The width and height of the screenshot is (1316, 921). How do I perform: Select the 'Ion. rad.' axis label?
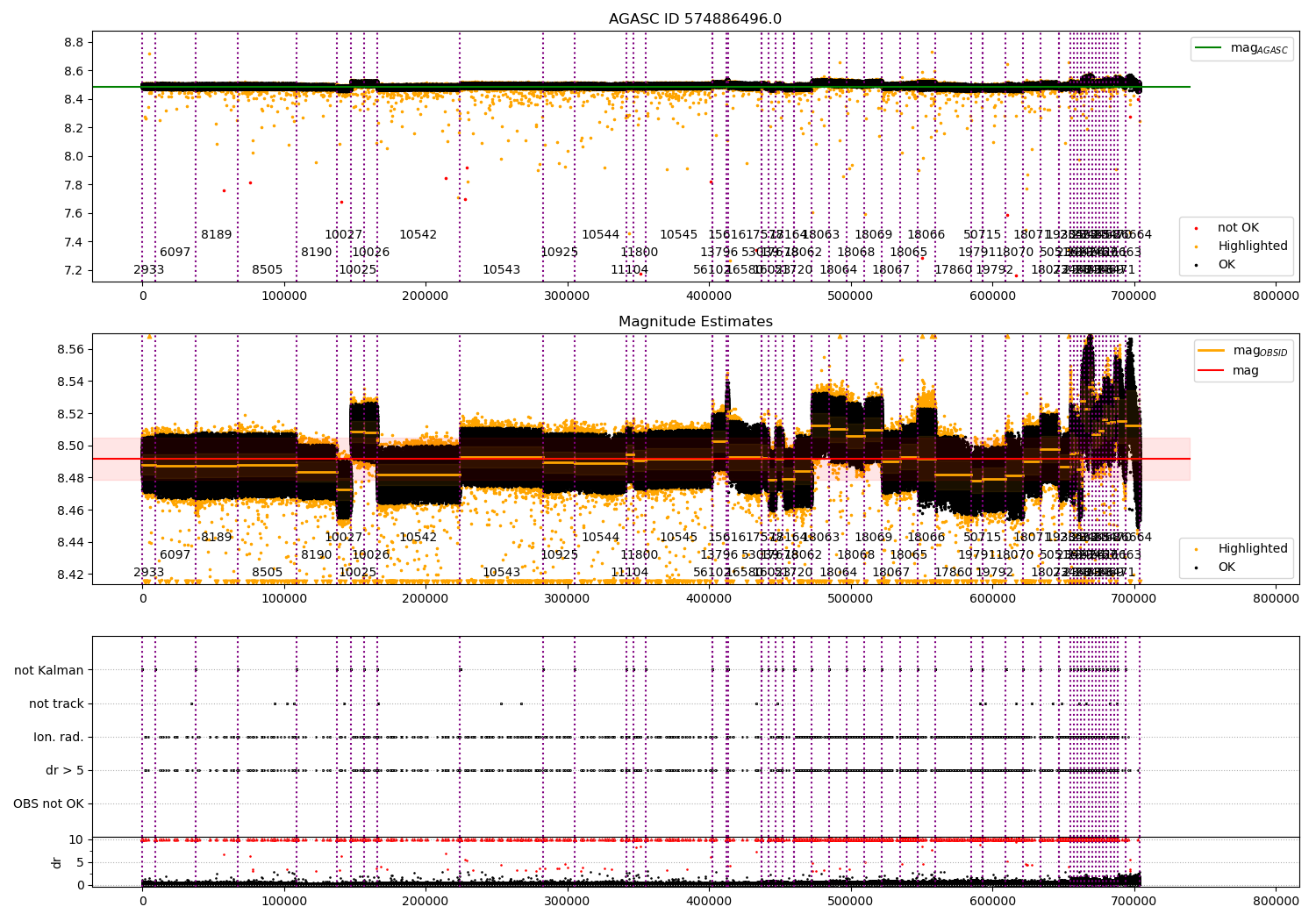click(x=59, y=737)
